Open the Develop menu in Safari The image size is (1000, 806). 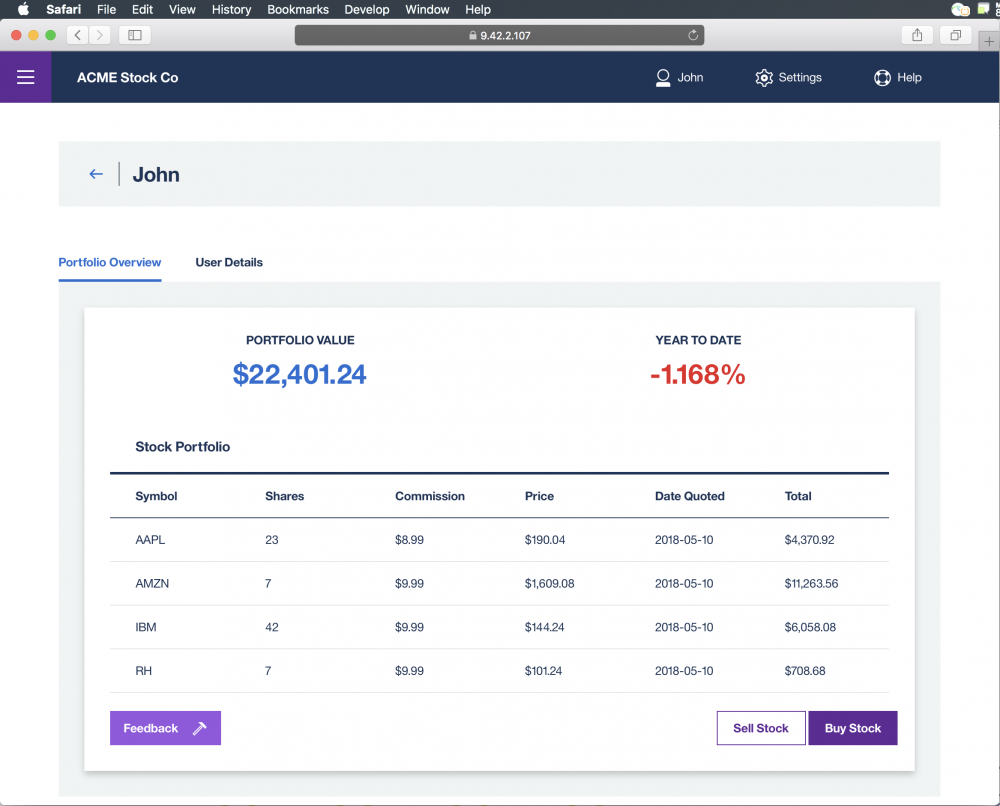click(366, 9)
